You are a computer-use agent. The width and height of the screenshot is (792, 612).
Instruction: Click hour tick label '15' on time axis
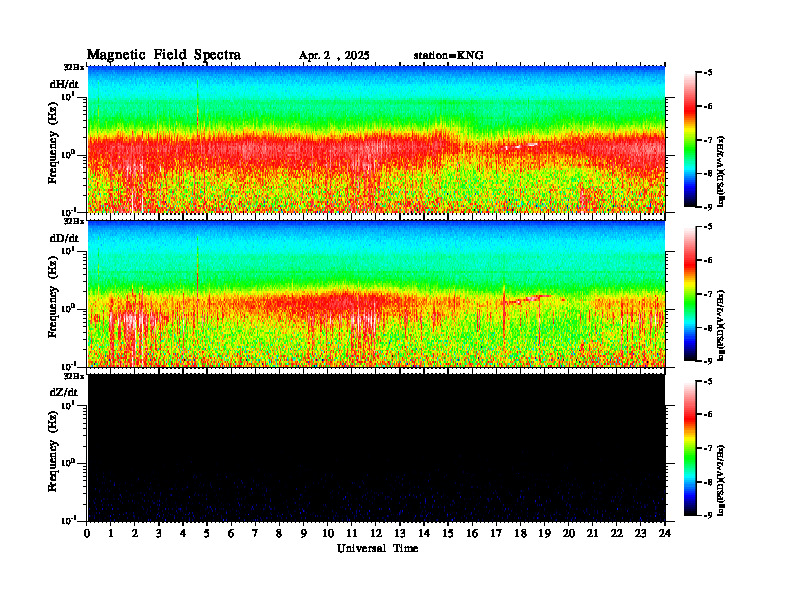pos(448,533)
